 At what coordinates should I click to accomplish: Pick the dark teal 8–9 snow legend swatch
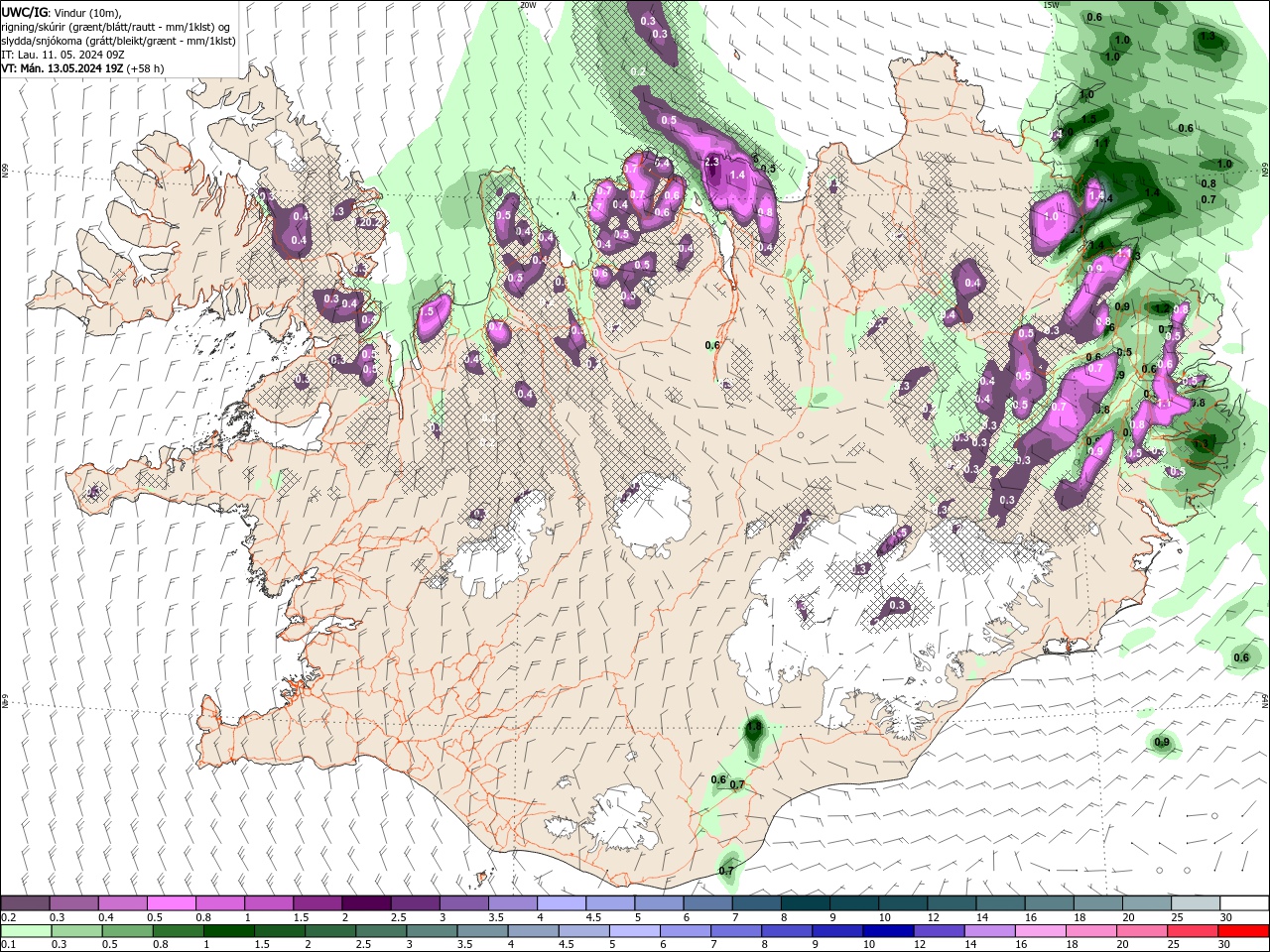point(804,903)
